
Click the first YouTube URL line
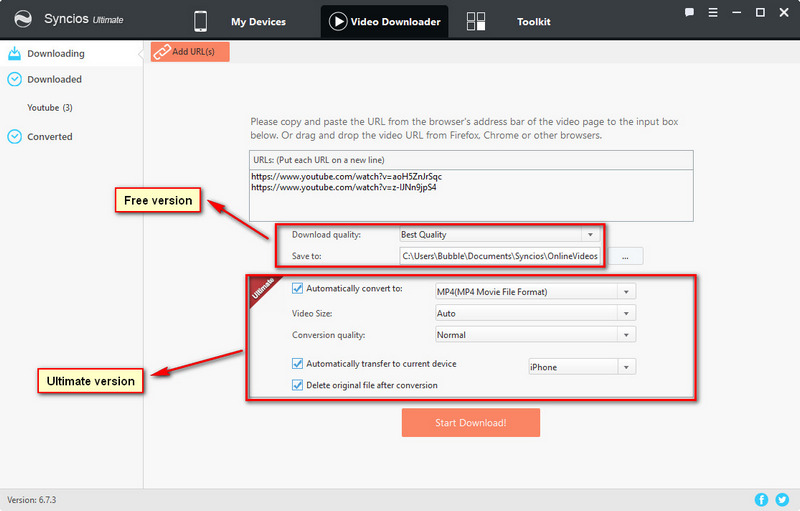point(346,176)
